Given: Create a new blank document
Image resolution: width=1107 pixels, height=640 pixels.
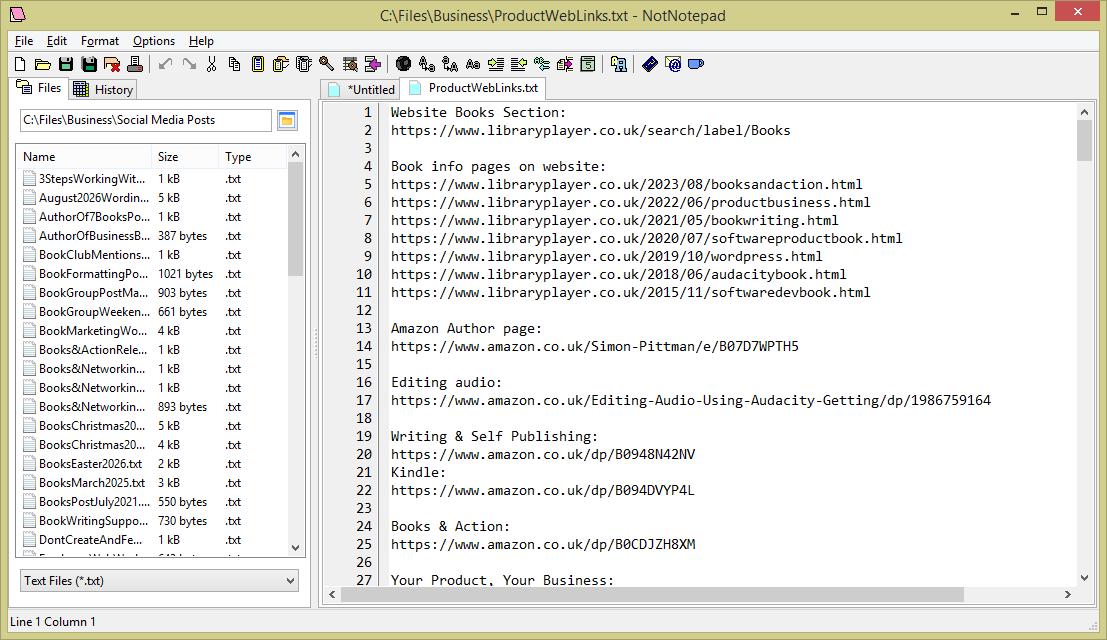Looking at the screenshot, I should 20,64.
